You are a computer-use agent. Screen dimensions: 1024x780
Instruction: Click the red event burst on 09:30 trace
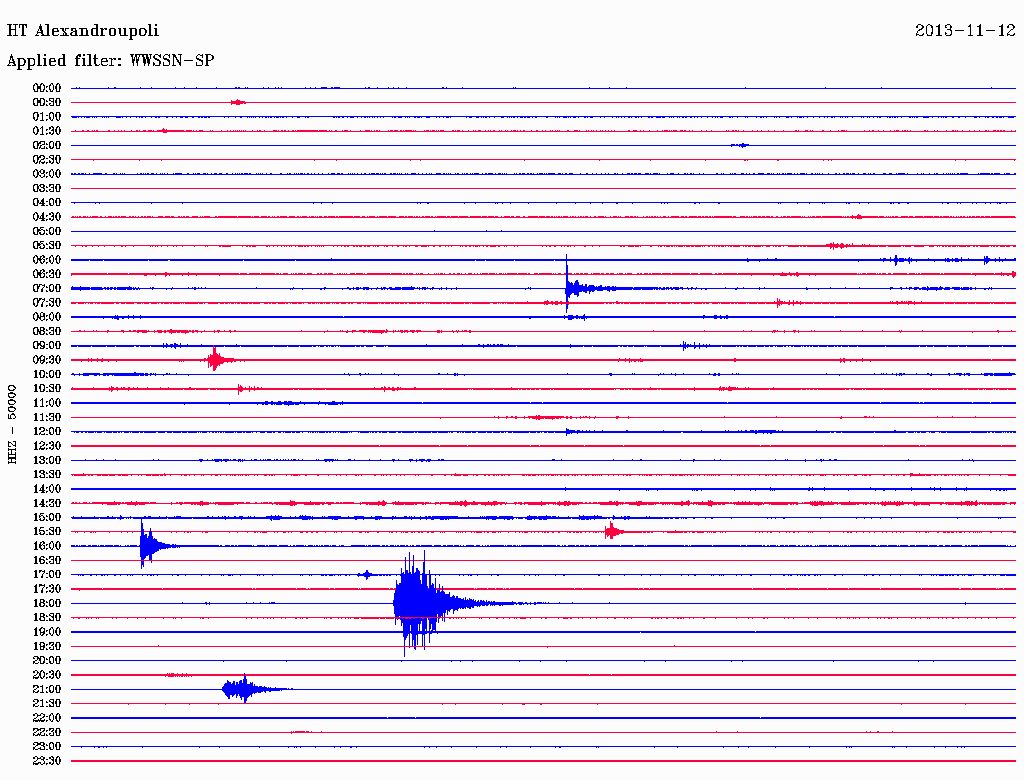point(217,359)
